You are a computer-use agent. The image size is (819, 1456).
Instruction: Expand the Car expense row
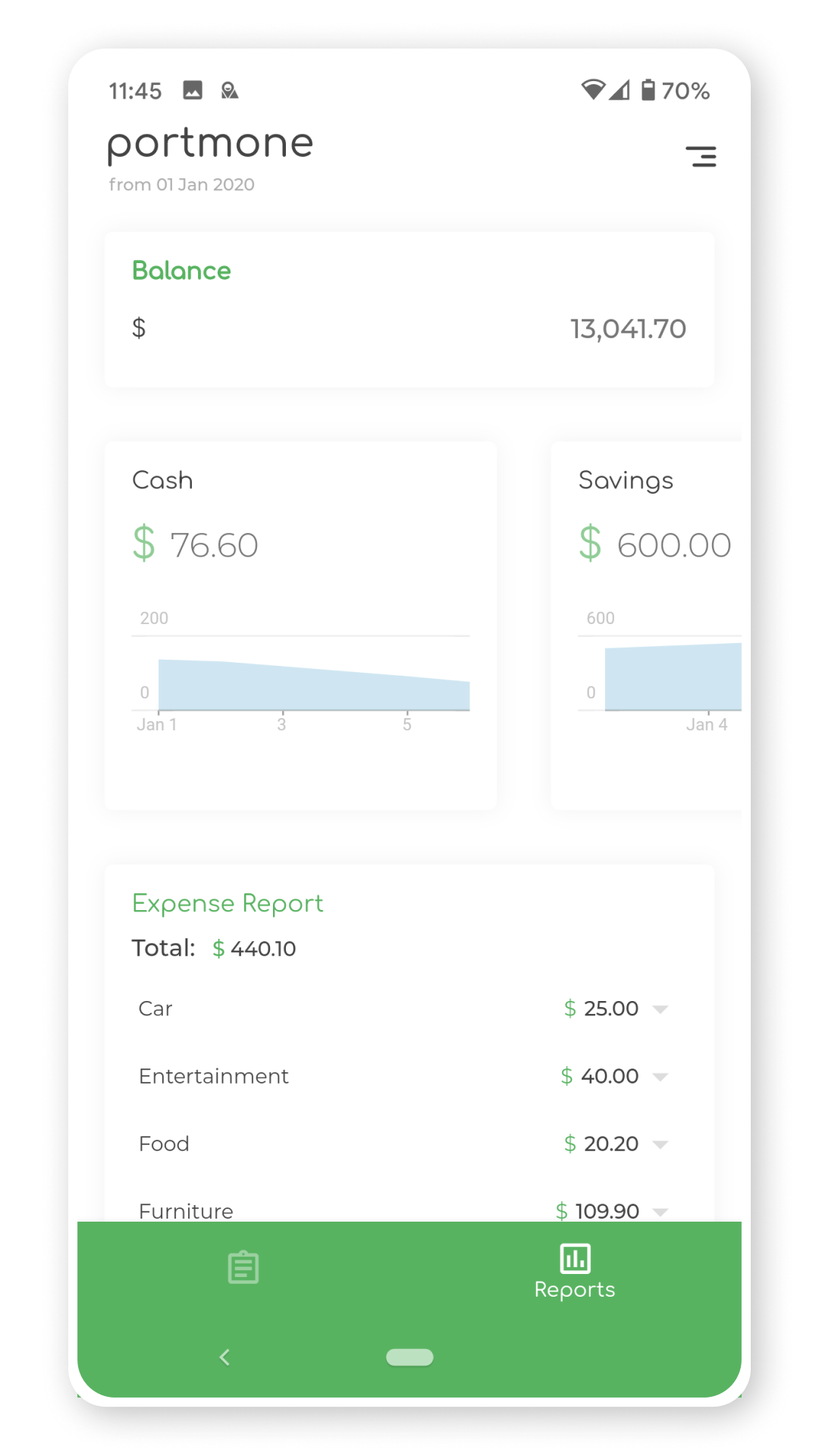click(x=660, y=1009)
